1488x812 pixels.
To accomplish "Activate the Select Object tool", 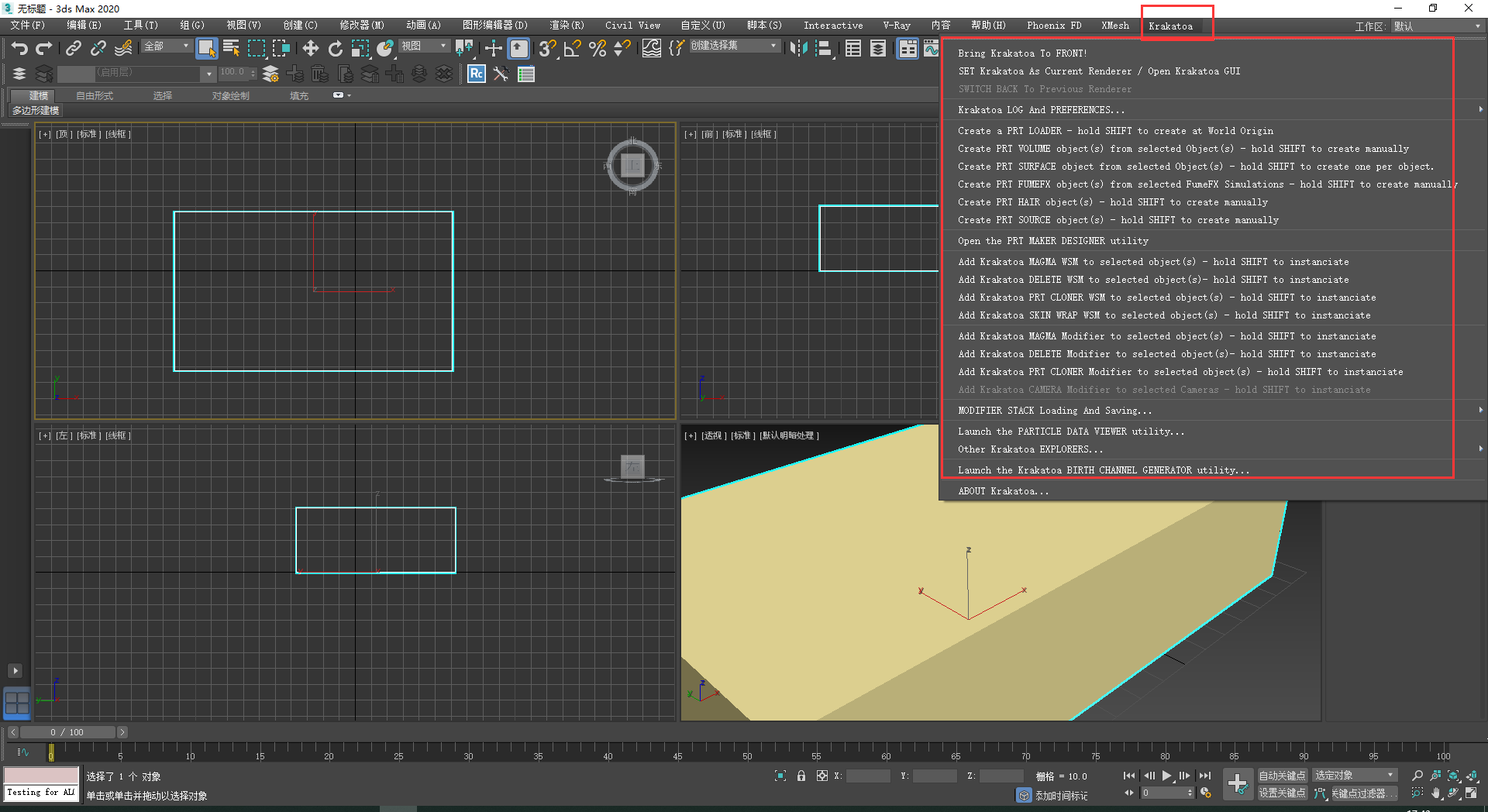I will point(206,48).
